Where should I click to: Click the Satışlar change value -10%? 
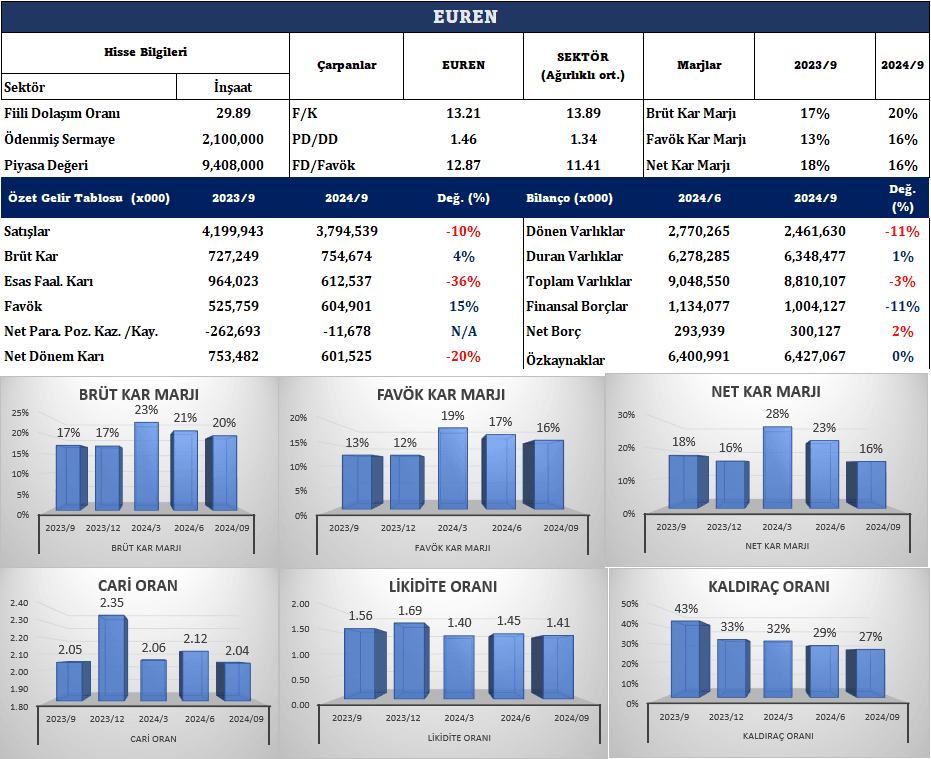pyautogui.click(x=463, y=232)
